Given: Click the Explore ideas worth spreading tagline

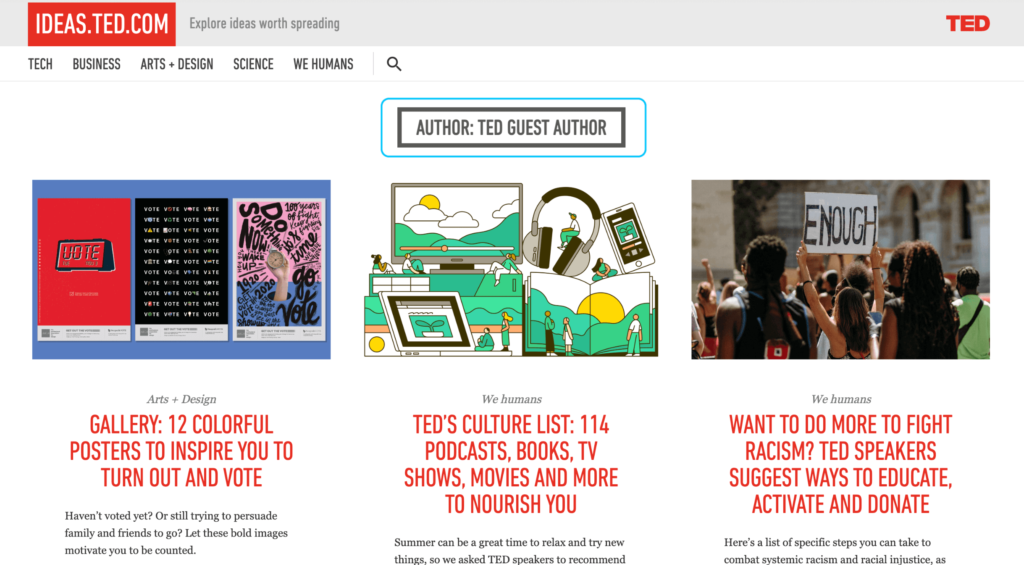Looking at the screenshot, I should click(x=264, y=23).
